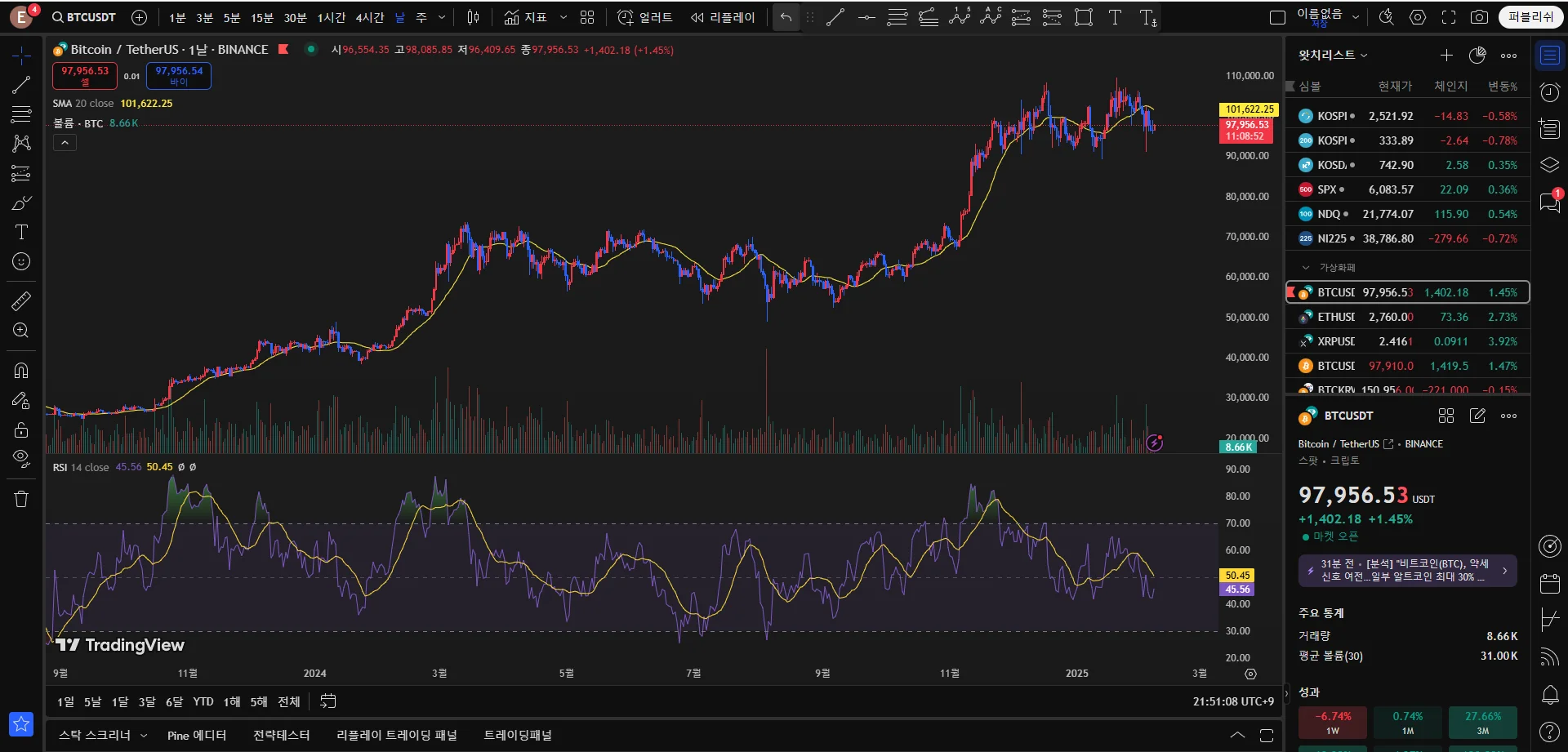Toggle hide all drawings eye icon
The height and width of the screenshot is (752, 1568).
click(x=21, y=457)
